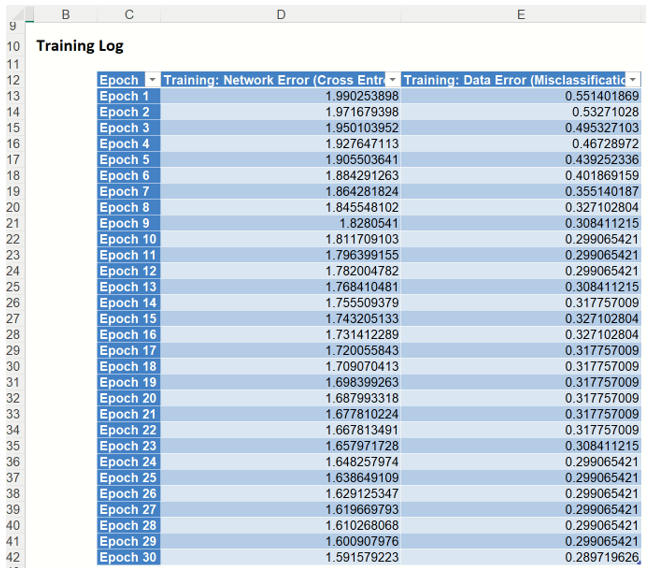Screen dimensions: 649x568
Task: Open the Epoch column filter dropdown
Action: click(x=152, y=79)
